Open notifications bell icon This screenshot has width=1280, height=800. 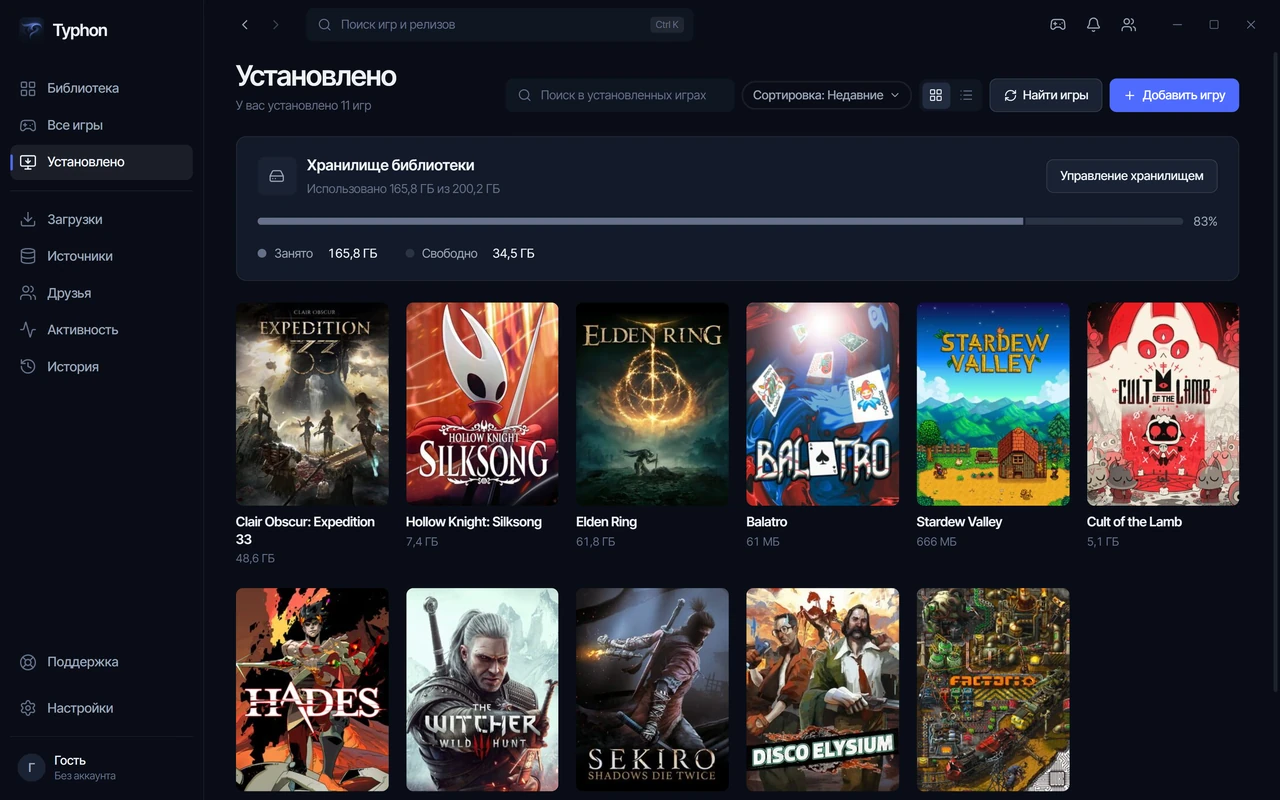pyautogui.click(x=1093, y=25)
